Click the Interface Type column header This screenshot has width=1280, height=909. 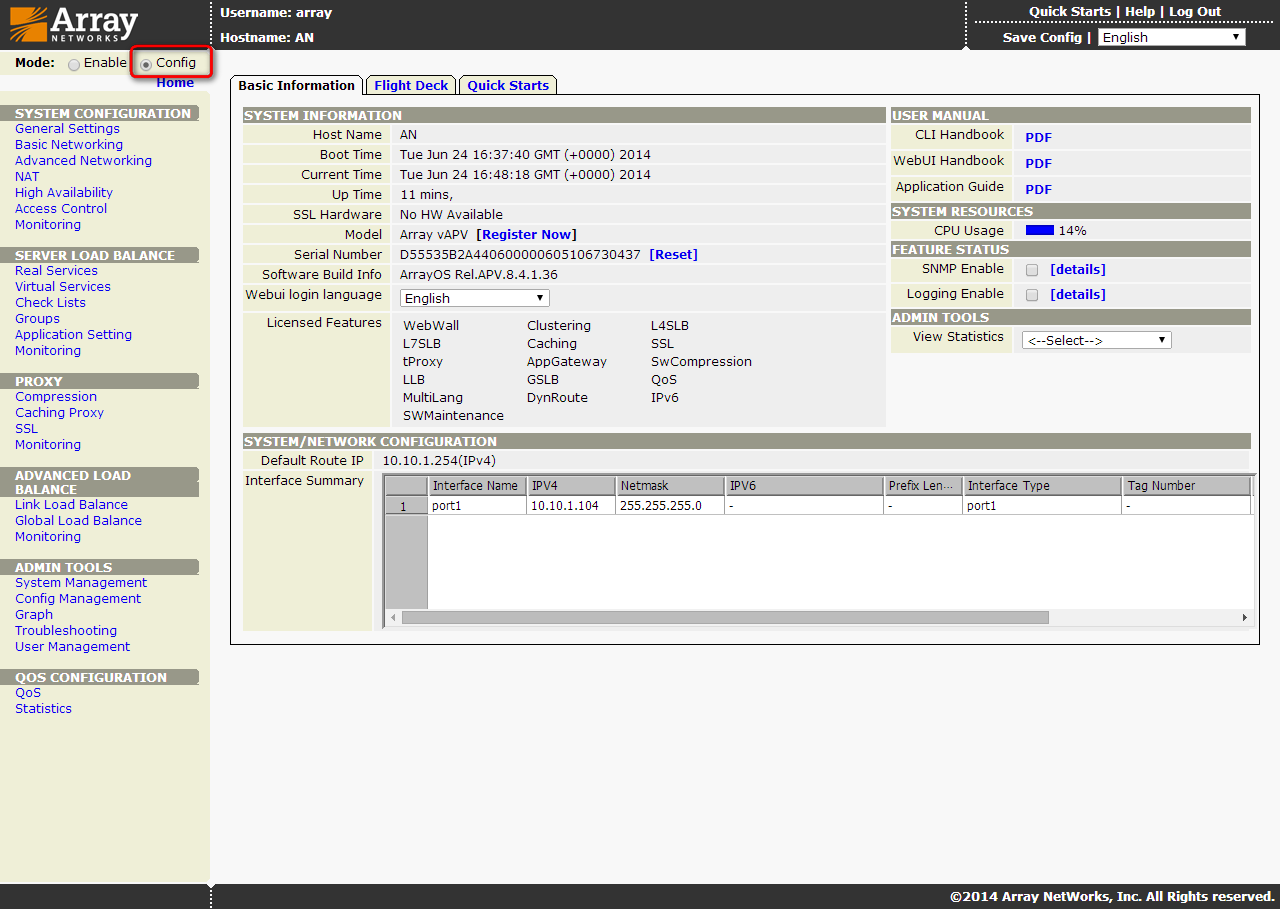(x=1043, y=486)
